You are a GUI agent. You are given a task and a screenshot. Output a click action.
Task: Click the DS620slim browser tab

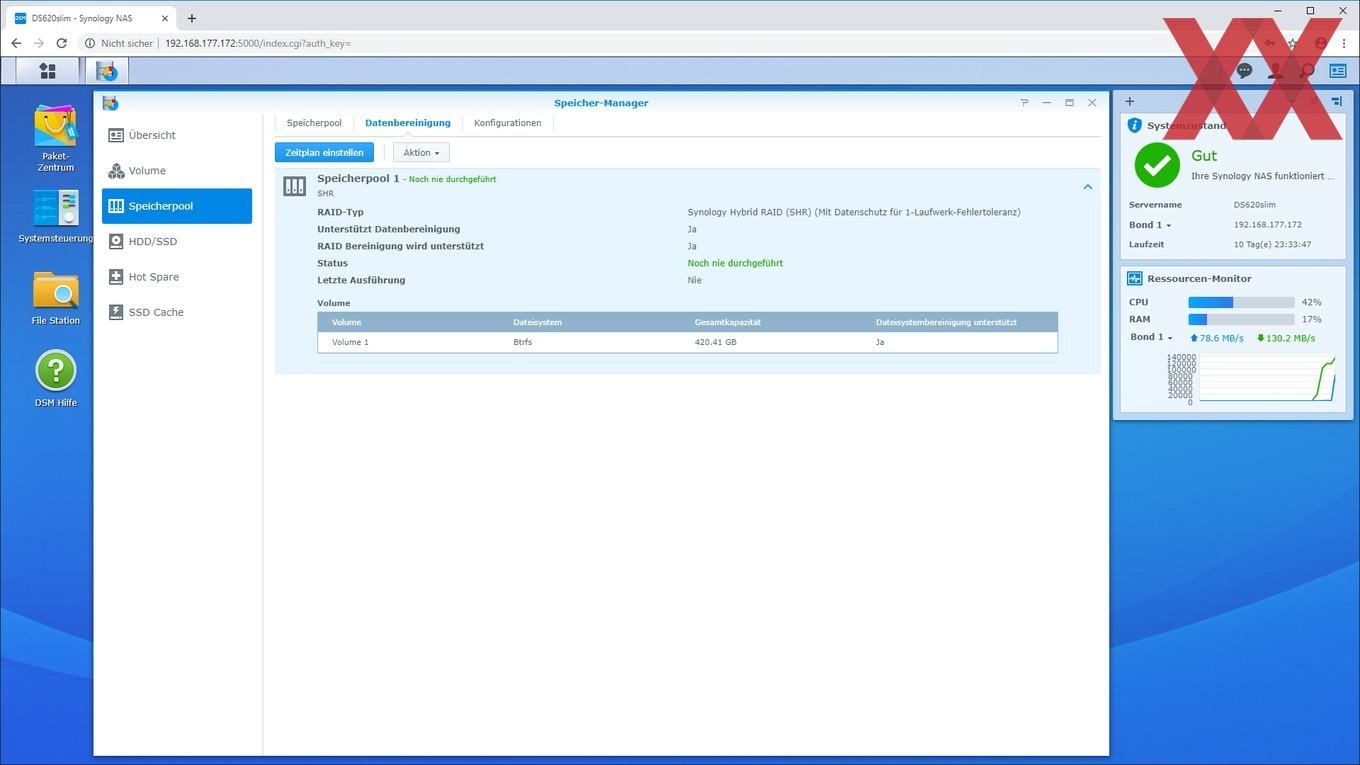tap(90, 18)
